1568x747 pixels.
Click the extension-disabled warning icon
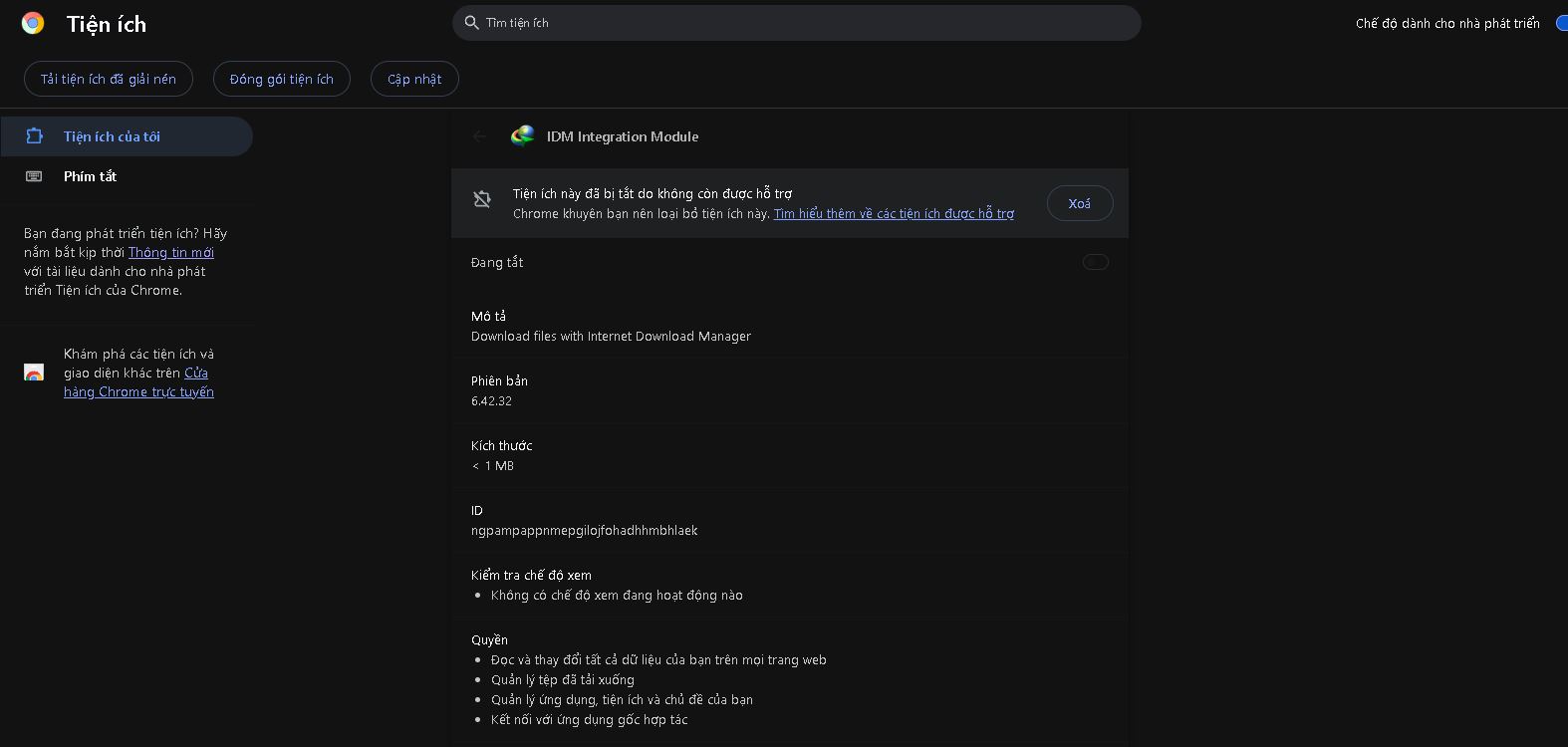point(482,199)
